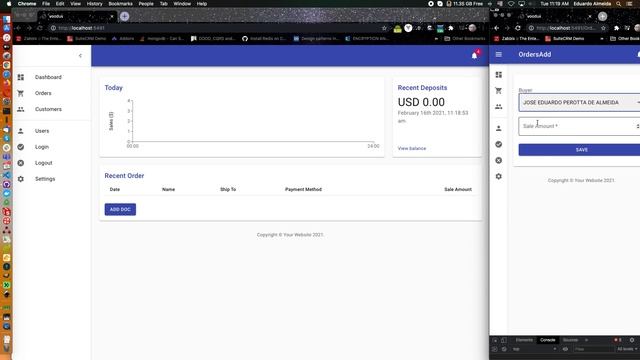640x360 pixels.
Task: Open customers icon in right window sidebar
Action: point(499,107)
